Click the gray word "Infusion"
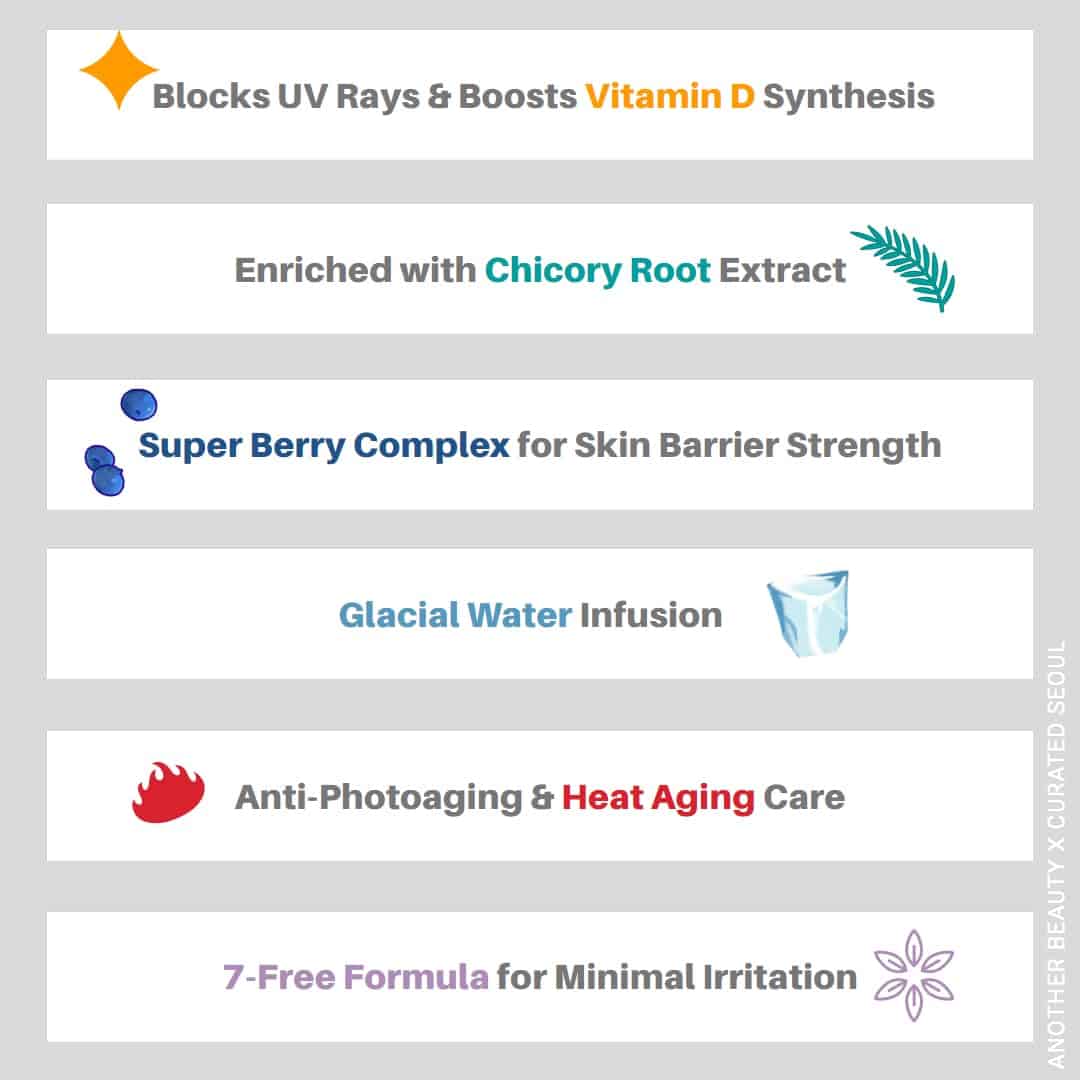 tap(651, 614)
